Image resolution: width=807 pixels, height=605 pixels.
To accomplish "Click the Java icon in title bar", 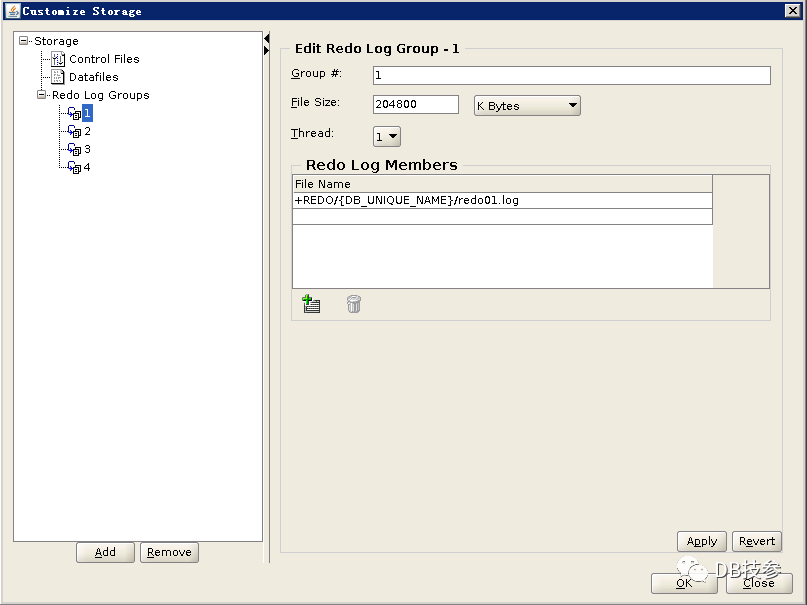I will point(12,11).
